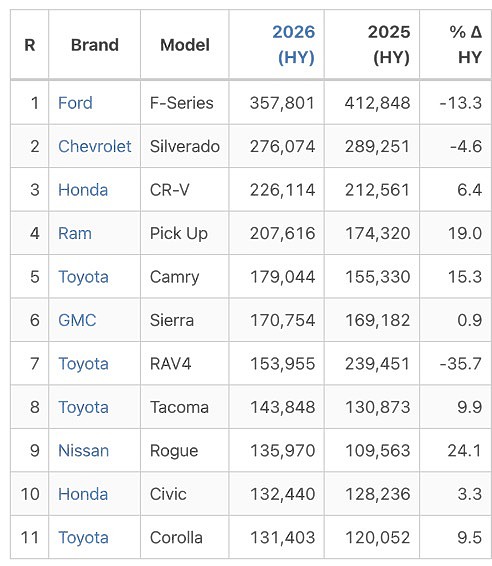The height and width of the screenshot is (566, 492).
Task: Sort by the 2026 (HY) column header
Action: 293,45
